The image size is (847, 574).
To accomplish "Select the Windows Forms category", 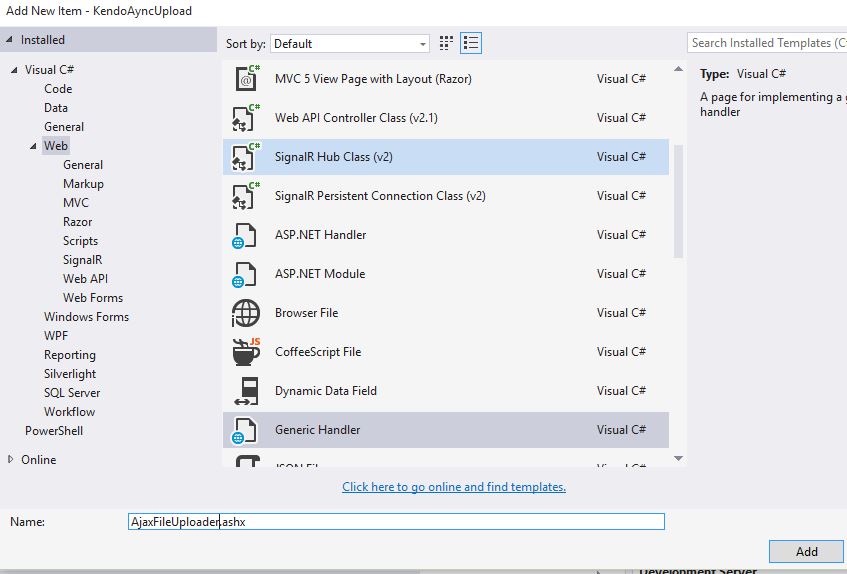I will (86, 317).
